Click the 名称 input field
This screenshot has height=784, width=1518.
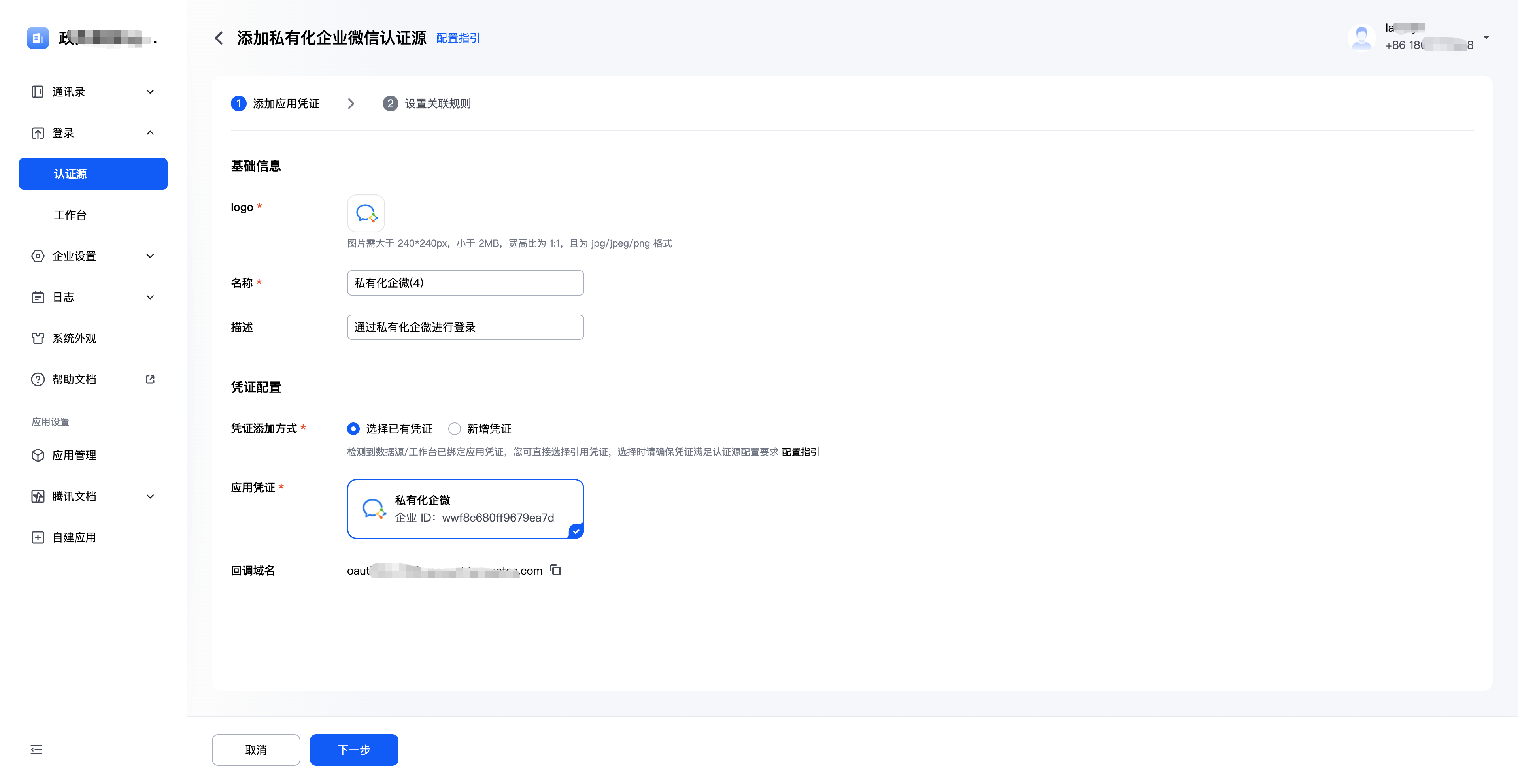pyautogui.click(x=465, y=283)
